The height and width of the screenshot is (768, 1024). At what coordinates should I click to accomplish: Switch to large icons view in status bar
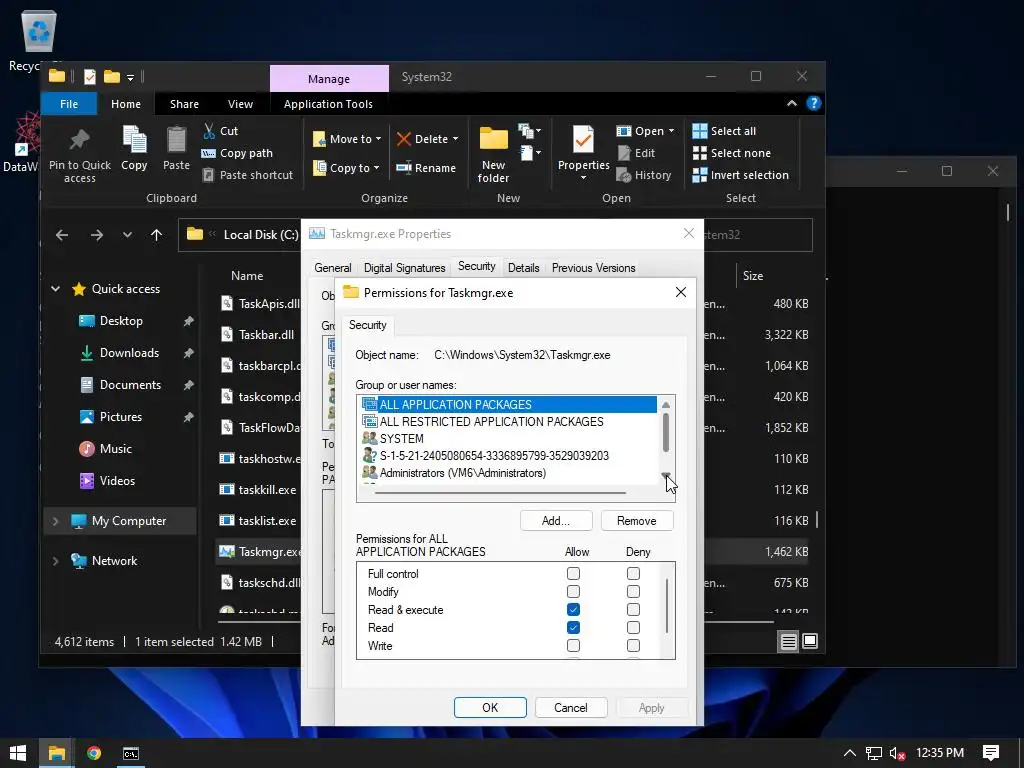pyautogui.click(x=810, y=641)
